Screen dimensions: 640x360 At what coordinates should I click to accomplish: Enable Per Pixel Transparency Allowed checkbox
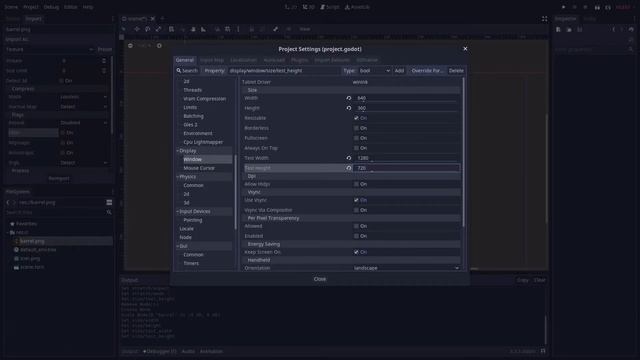[356, 226]
